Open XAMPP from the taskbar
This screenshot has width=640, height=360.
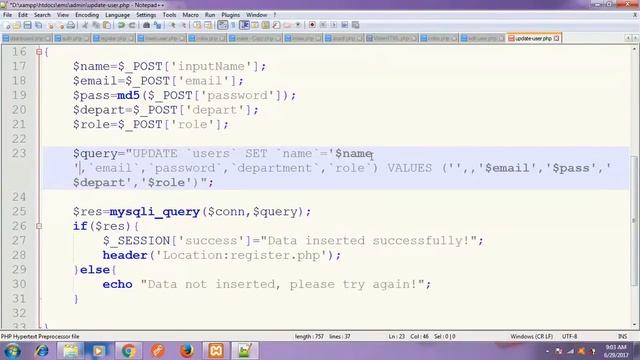pos(216,351)
